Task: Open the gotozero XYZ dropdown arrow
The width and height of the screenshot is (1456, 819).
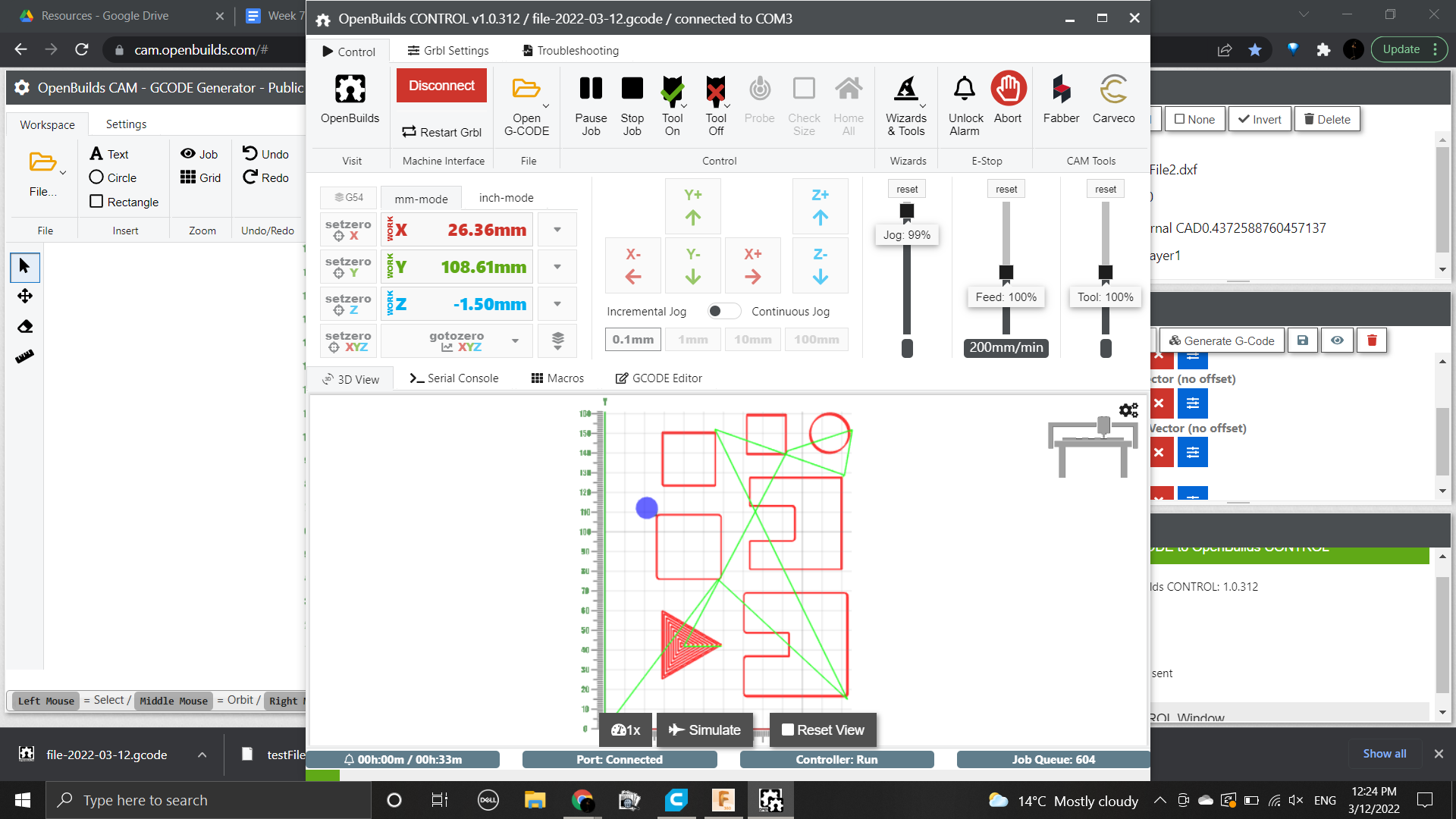Action: tap(516, 341)
